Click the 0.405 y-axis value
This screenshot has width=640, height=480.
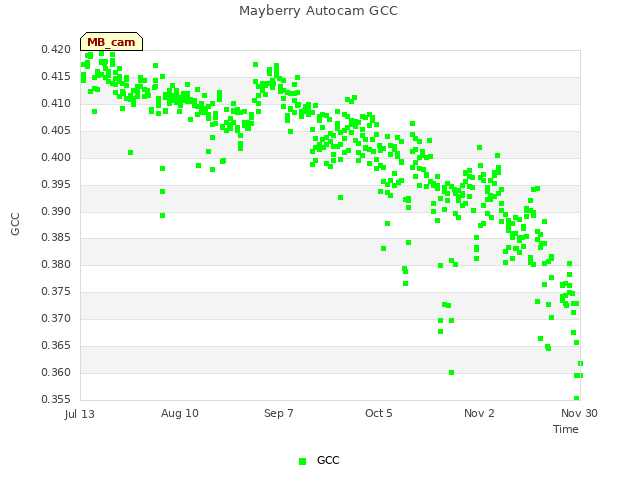(x=56, y=130)
